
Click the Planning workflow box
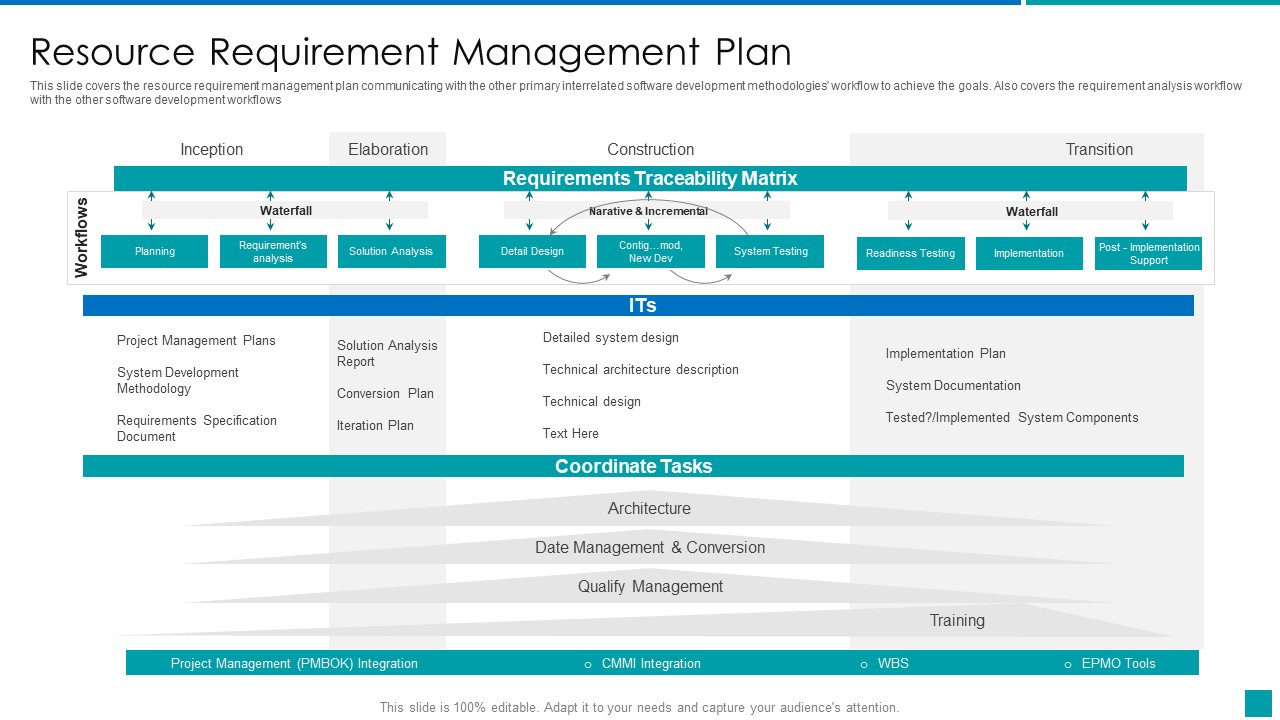(155, 251)
